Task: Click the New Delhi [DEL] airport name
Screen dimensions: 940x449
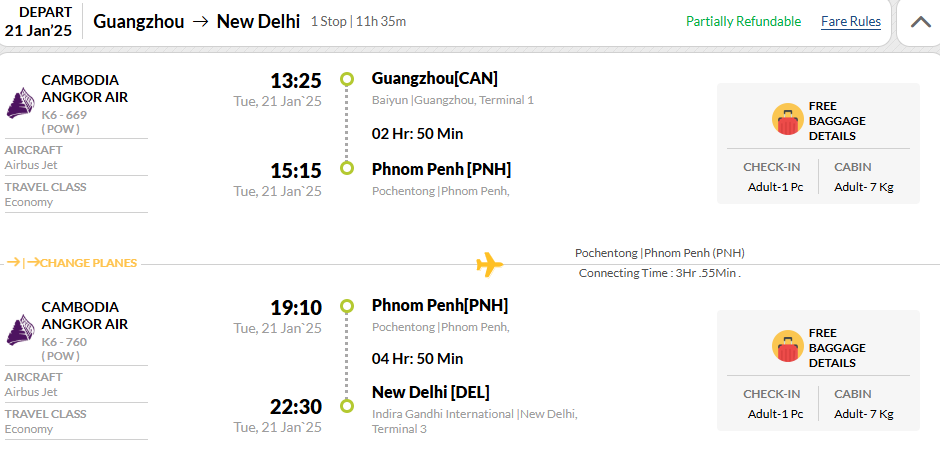Action: 431,393
